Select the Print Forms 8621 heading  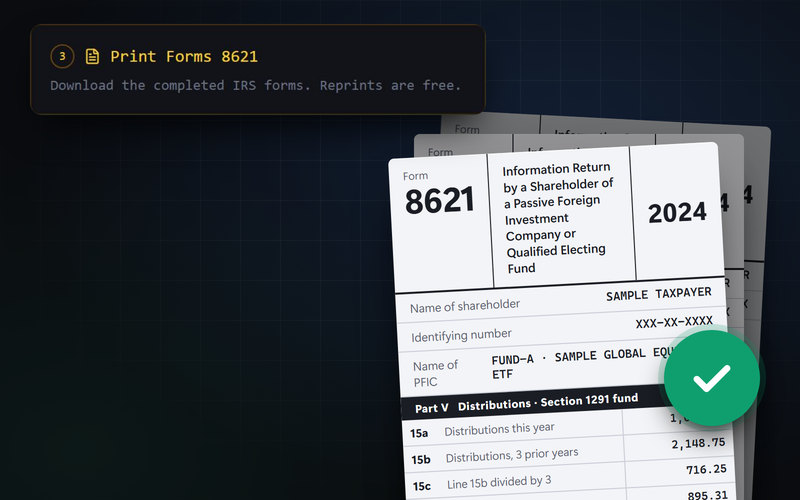coord(184,56)
